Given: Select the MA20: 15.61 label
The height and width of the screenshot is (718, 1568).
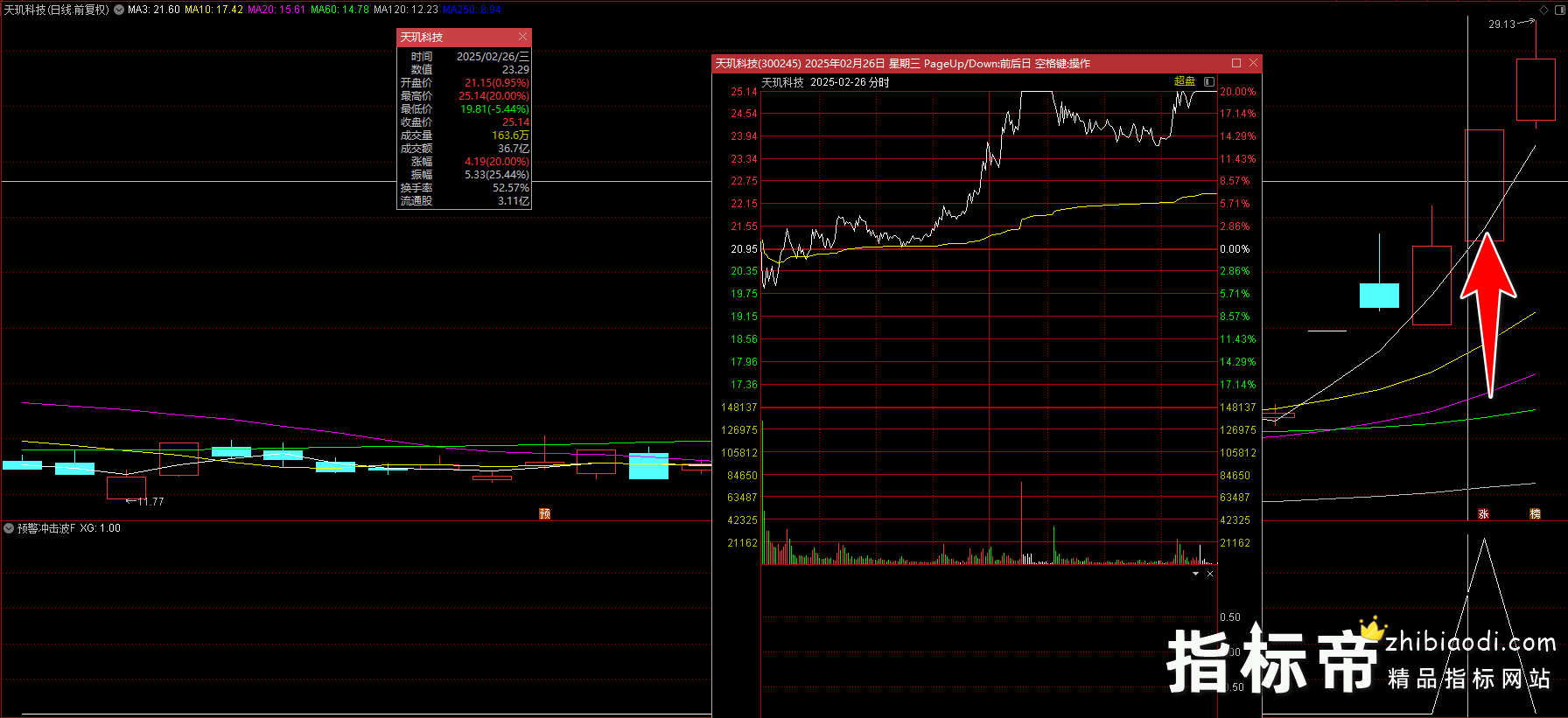Looking at the screenshot, I should pos(276,10).
